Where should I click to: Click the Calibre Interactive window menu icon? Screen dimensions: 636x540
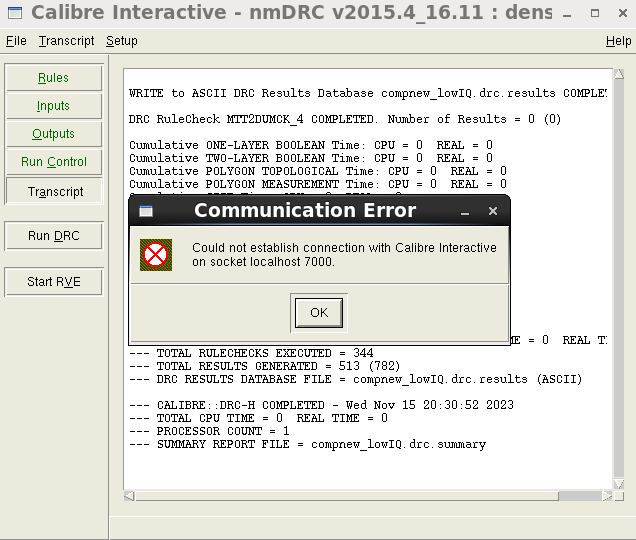15,13
